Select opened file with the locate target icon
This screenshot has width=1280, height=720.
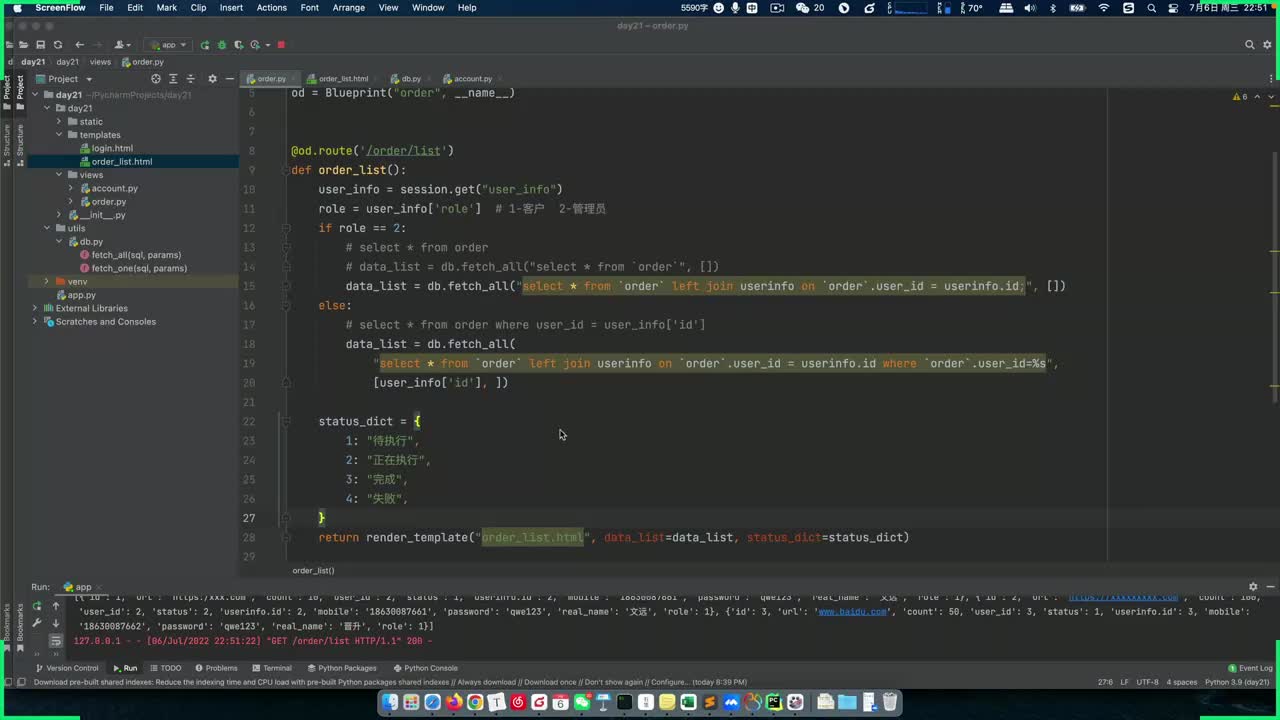[155, 79]
